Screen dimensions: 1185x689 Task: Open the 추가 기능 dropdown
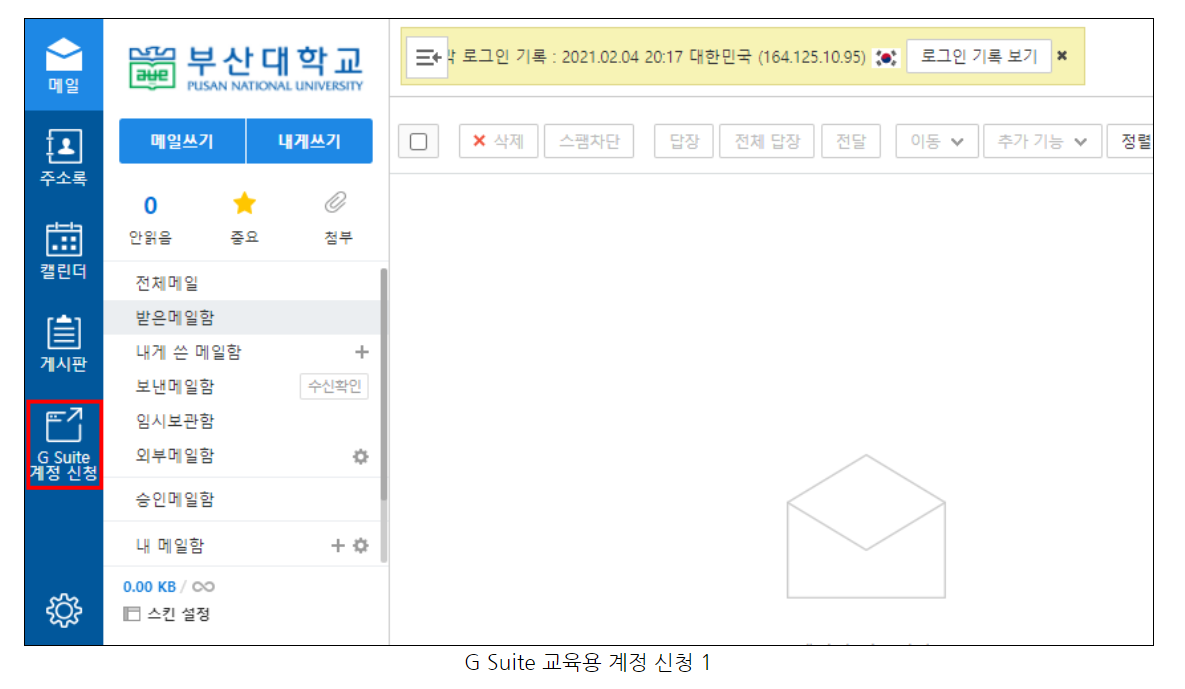[1042, 140]
